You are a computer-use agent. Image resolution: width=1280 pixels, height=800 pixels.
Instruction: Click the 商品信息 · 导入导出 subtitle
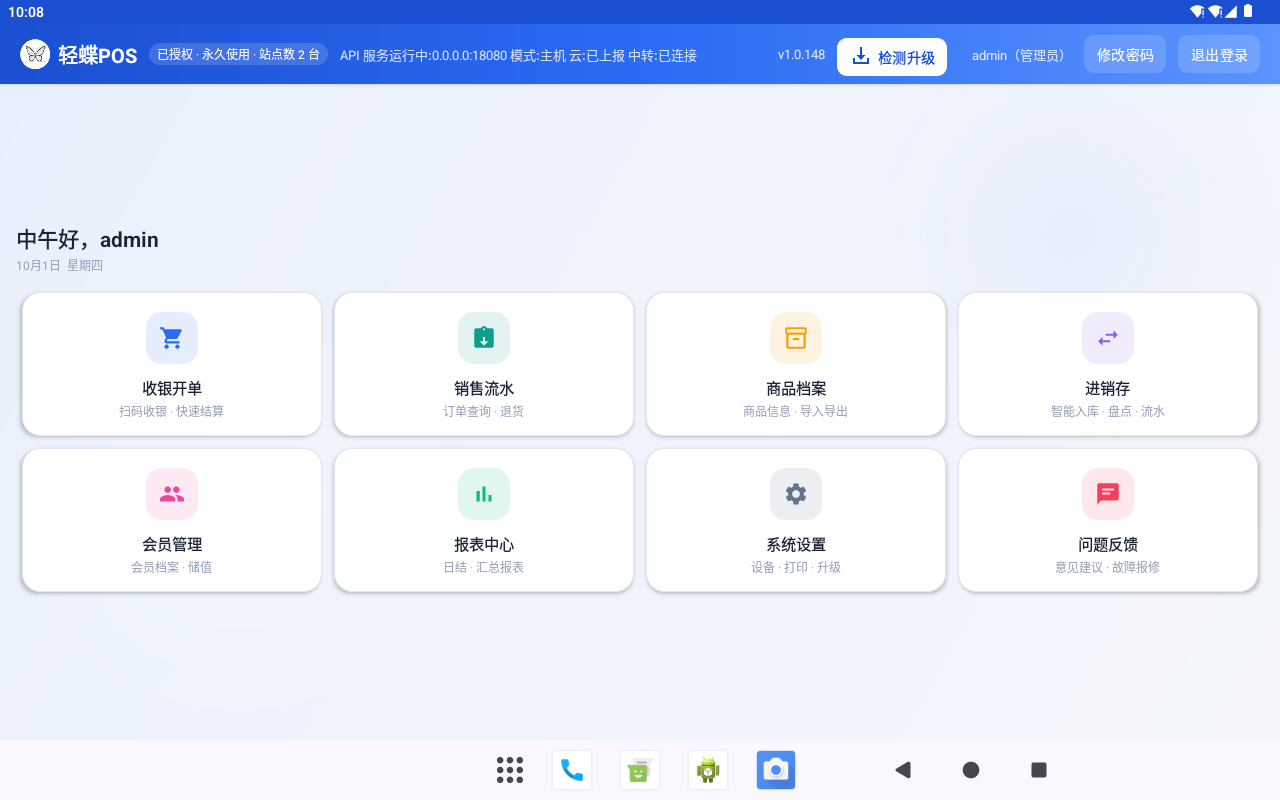pyautogui.click(x=796, y=411)
